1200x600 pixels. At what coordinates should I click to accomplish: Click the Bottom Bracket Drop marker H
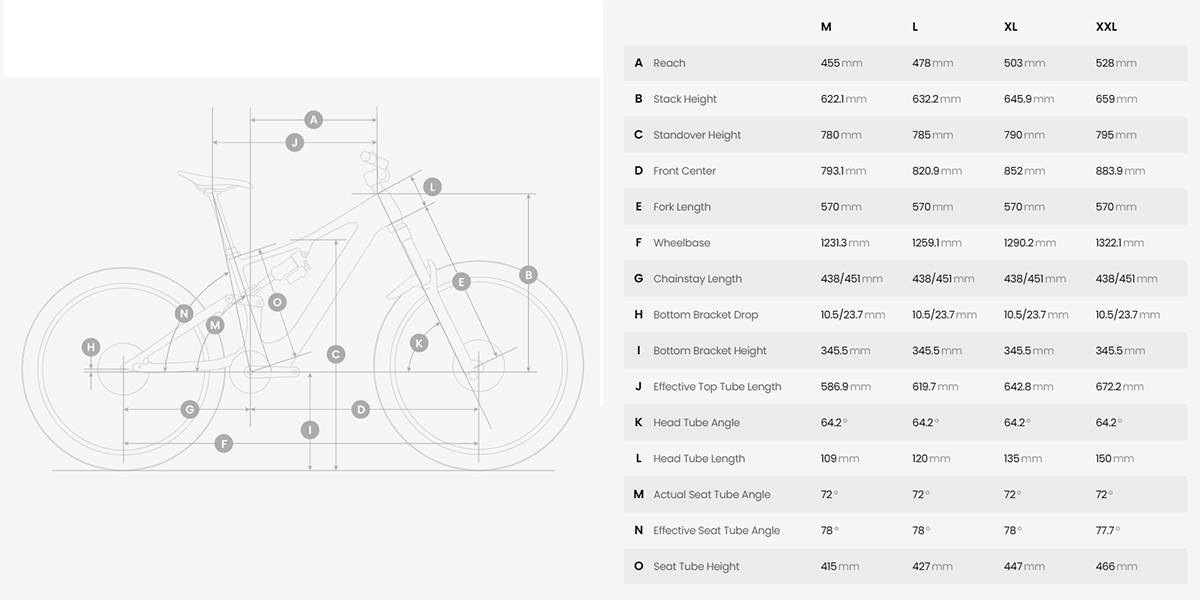[x=91, y=347]
